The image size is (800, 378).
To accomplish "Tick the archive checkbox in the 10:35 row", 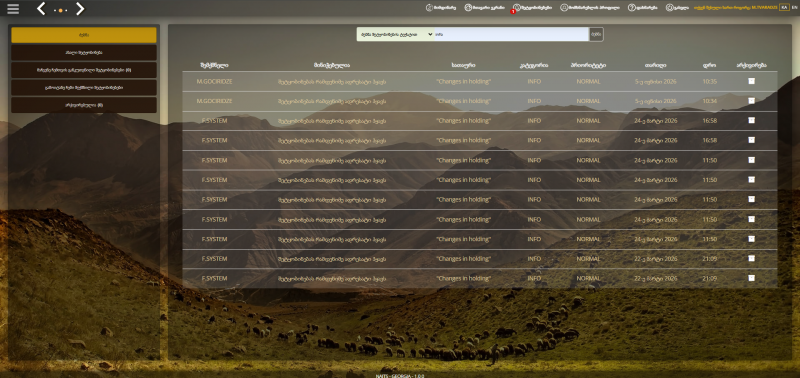I will (x=751, y=81).
